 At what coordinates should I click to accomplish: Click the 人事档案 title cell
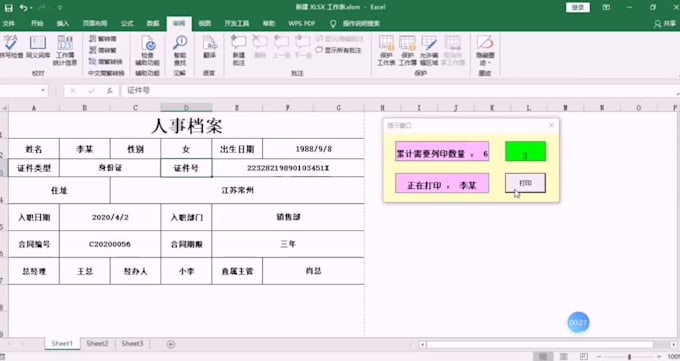point(186,125)
